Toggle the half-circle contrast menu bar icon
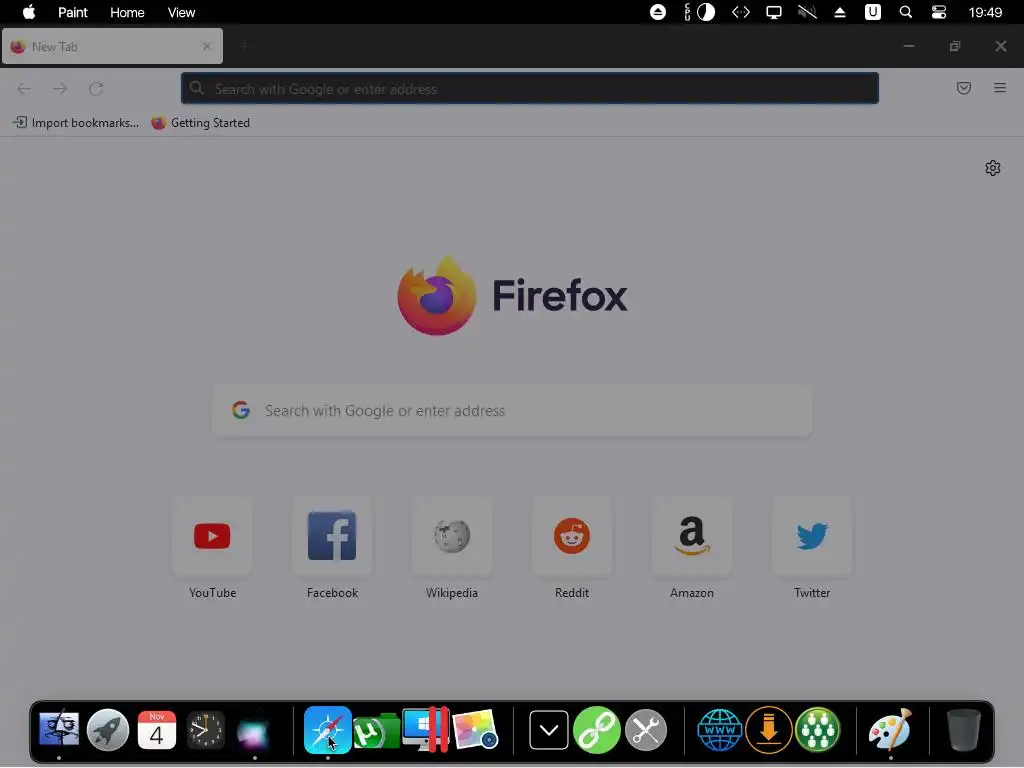Image resolution: width=1024 pixels, height=768 pixels. [705, 12]
